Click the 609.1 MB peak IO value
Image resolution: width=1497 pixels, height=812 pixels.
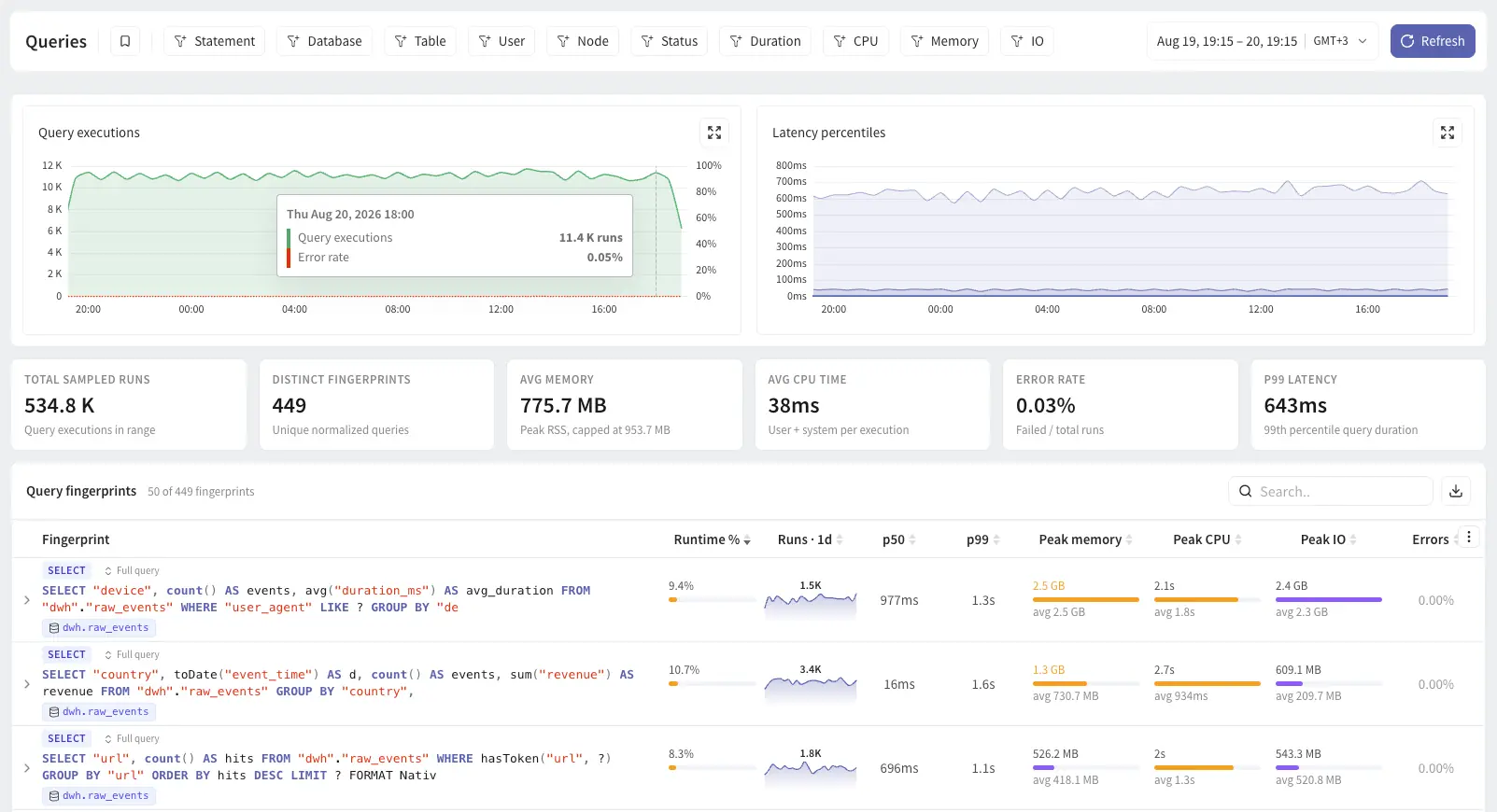click(x=1298, y=670)
